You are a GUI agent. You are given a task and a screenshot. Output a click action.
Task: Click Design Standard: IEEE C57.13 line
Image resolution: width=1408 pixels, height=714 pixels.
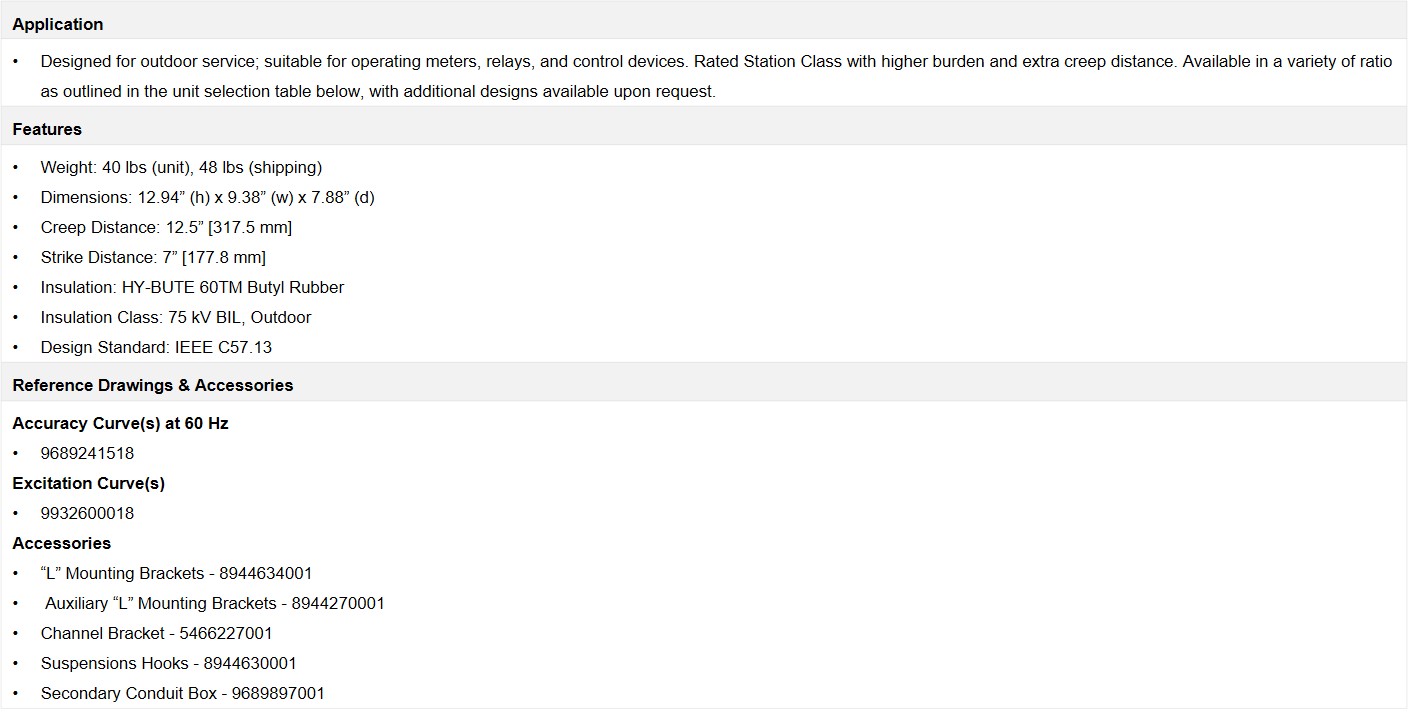pos(156,347)
